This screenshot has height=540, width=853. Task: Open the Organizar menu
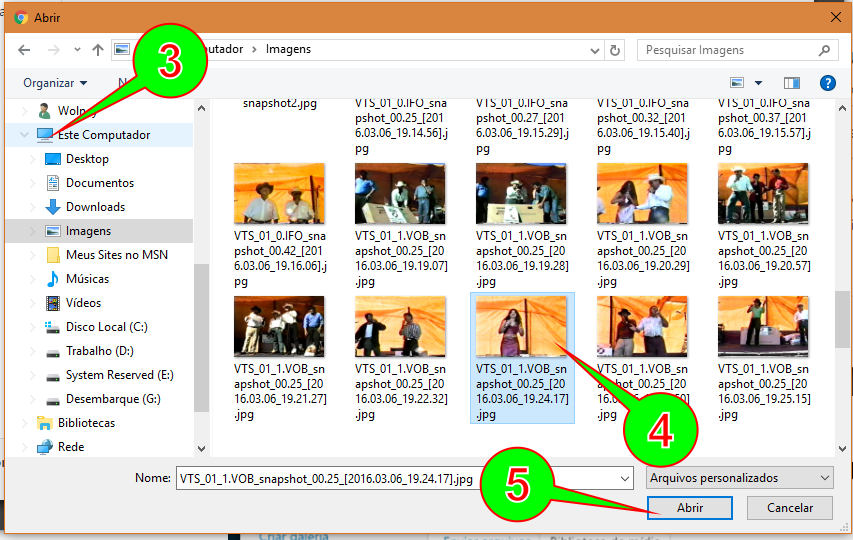click(x=55, y=83)
